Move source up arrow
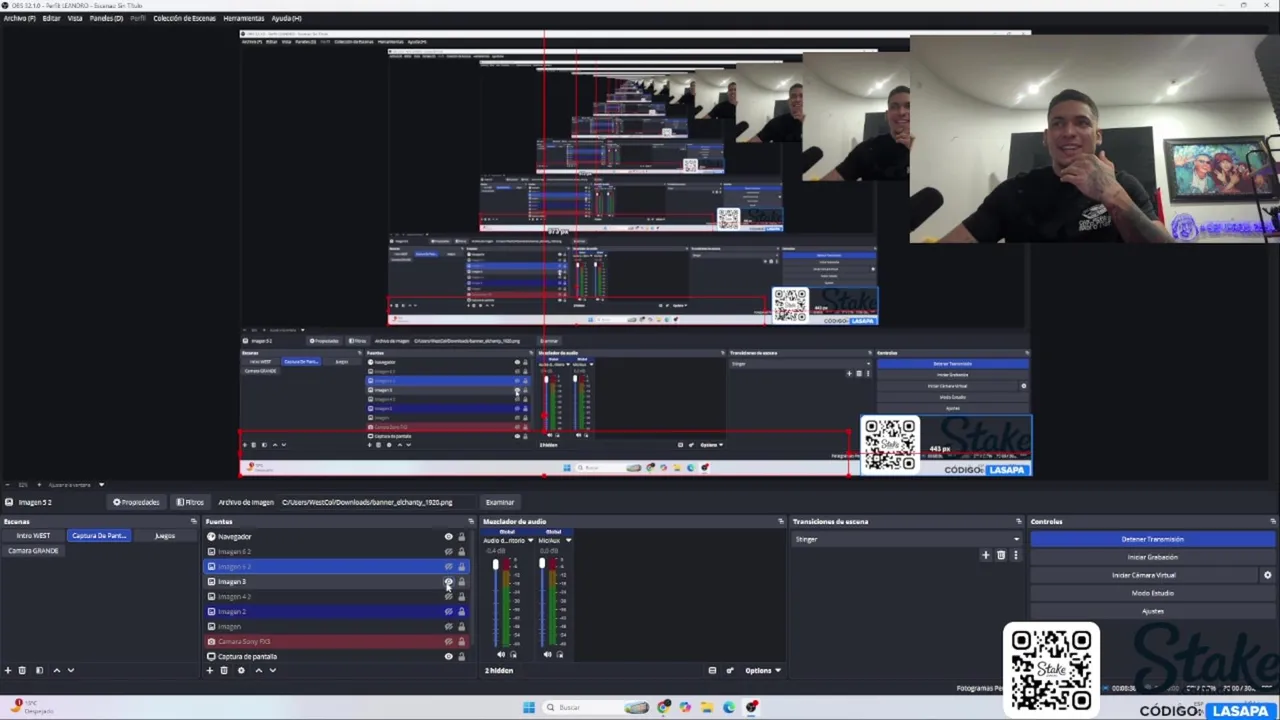This screenshot has height=720, width=1280. tap(258, 670)
